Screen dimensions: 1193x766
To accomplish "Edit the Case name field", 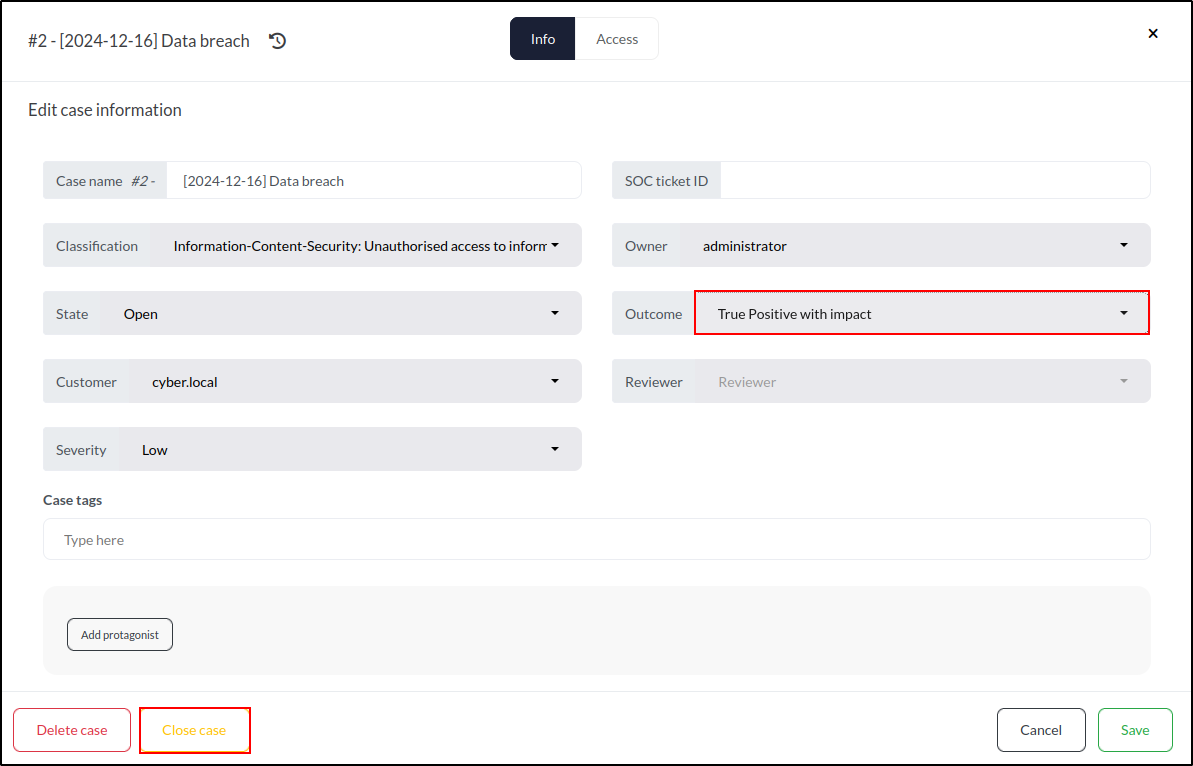I will 374,180.
